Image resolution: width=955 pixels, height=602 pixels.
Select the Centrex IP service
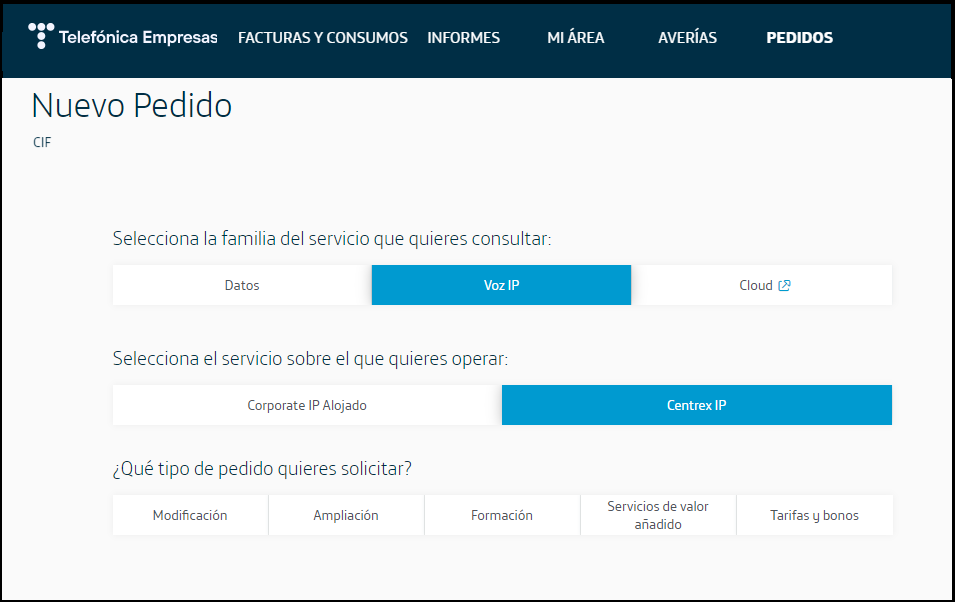pos(696,405)
